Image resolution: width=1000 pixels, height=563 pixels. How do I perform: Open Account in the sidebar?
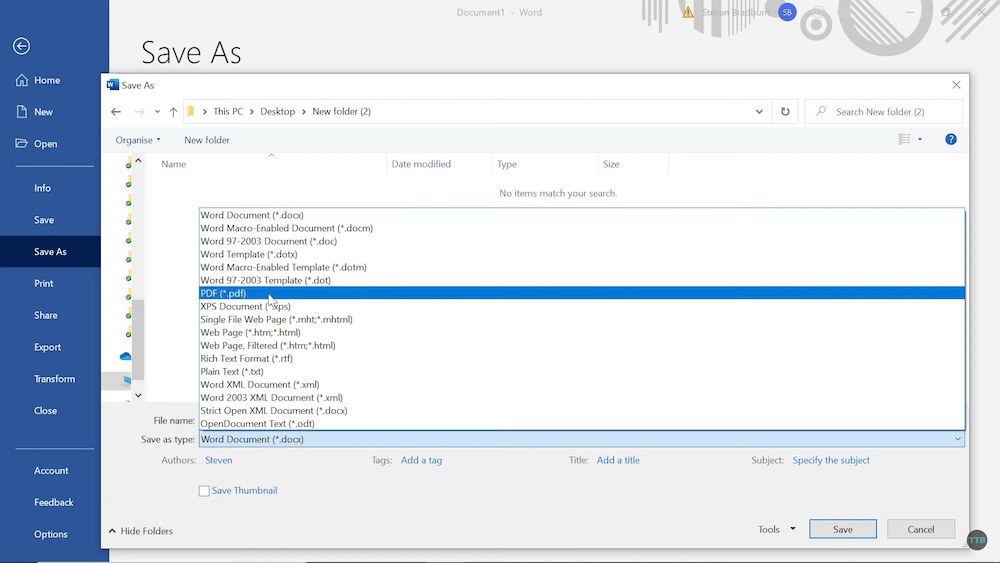(x=50, y=471)
